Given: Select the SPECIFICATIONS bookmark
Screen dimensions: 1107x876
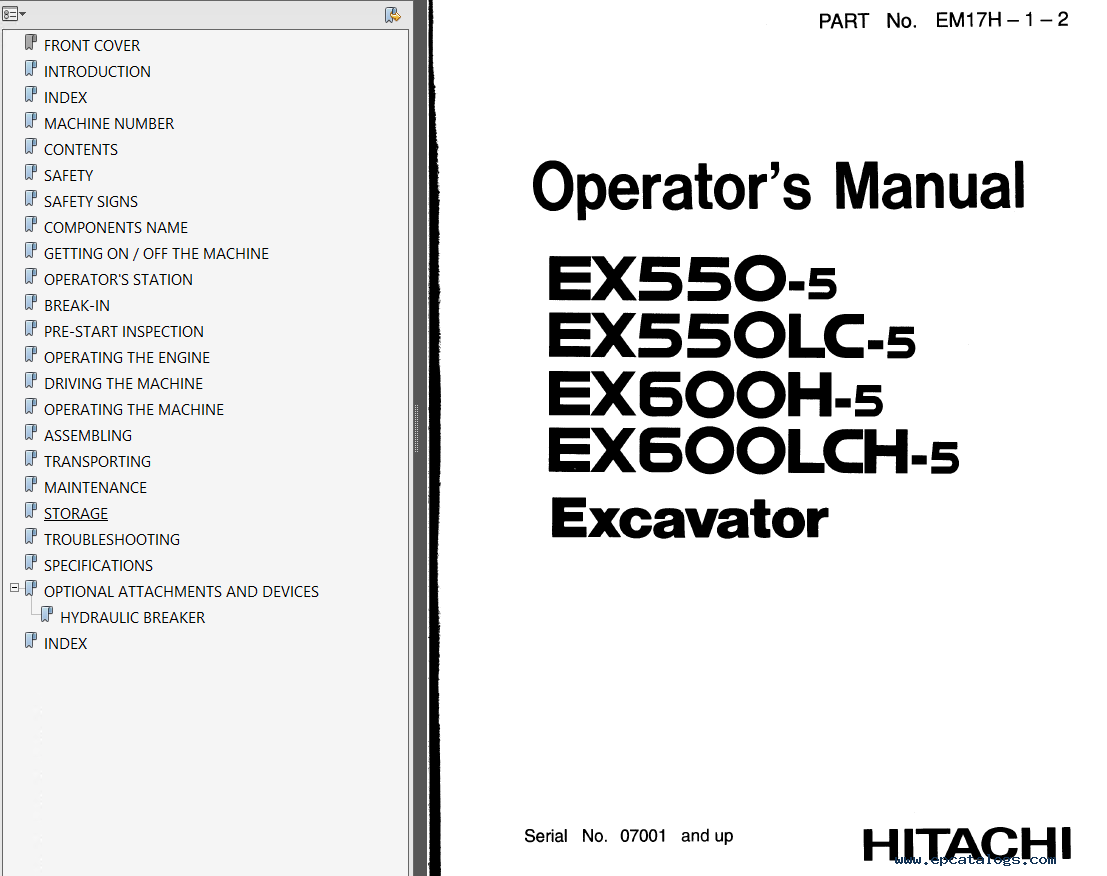Looking at the screenshot, I should pos(99,566).
